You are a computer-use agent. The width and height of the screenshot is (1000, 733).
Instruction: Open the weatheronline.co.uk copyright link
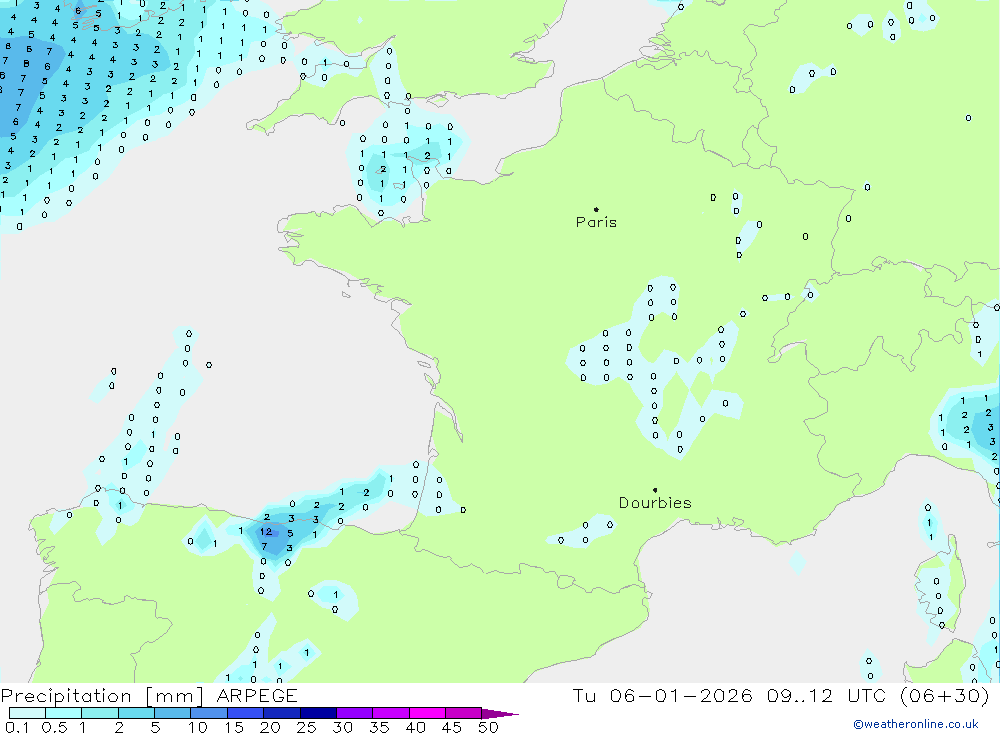point(916,724)
